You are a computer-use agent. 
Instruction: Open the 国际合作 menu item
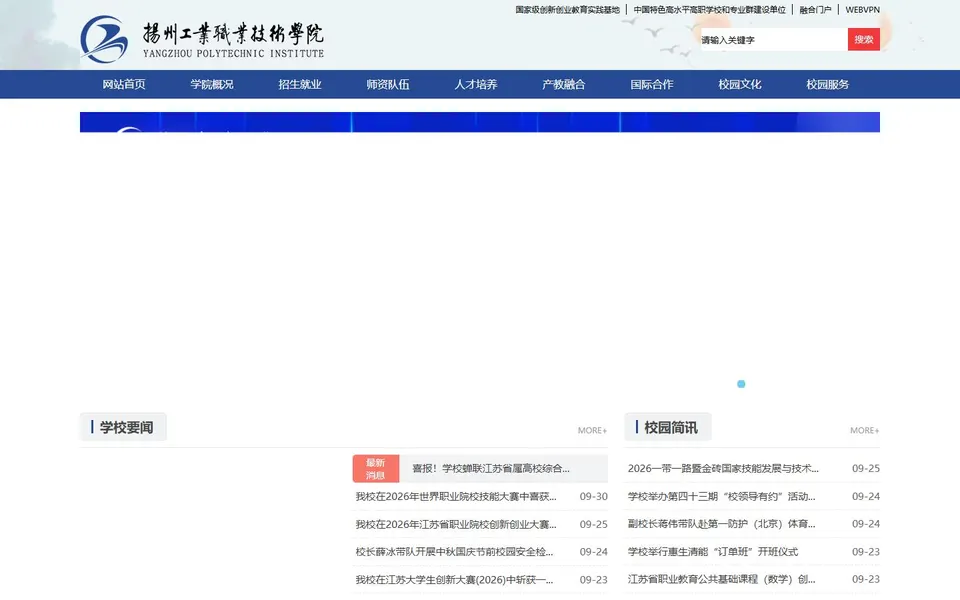click(651, 84)
